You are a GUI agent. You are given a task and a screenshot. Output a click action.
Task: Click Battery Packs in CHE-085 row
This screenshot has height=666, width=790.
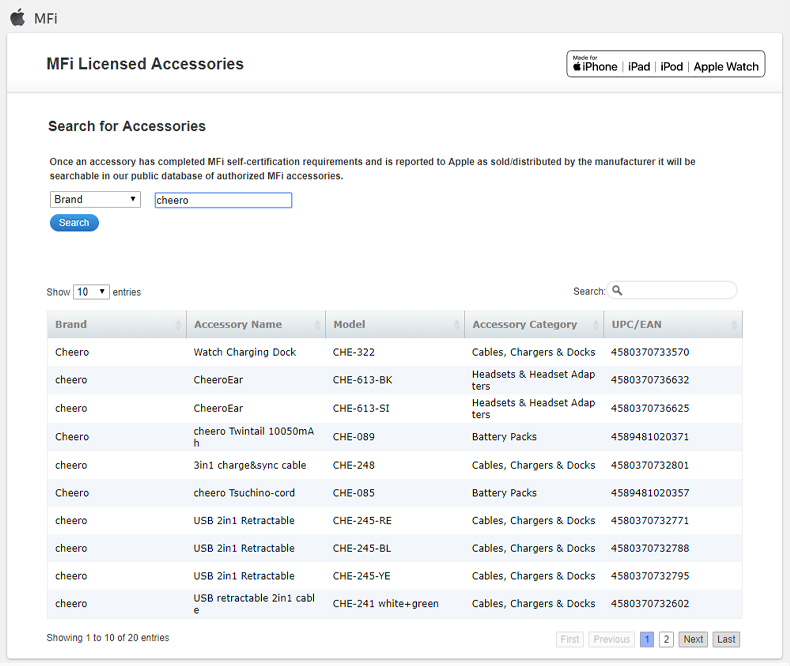tap(504, 493)
